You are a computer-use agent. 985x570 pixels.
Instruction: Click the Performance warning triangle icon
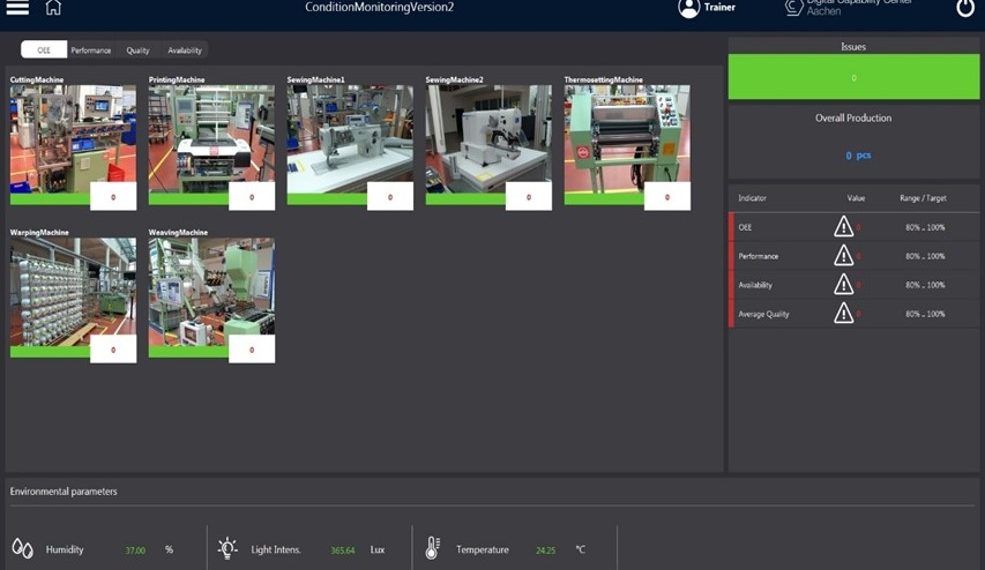click(844, 256)
